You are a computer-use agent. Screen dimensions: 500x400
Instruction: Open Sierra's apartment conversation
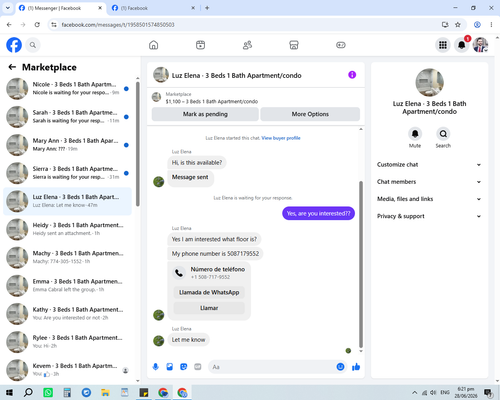67,173
